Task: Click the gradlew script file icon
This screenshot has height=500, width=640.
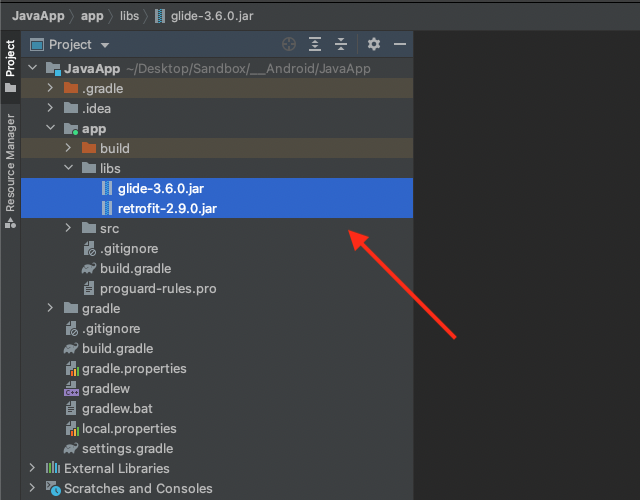Action: [x=71, y=389]
